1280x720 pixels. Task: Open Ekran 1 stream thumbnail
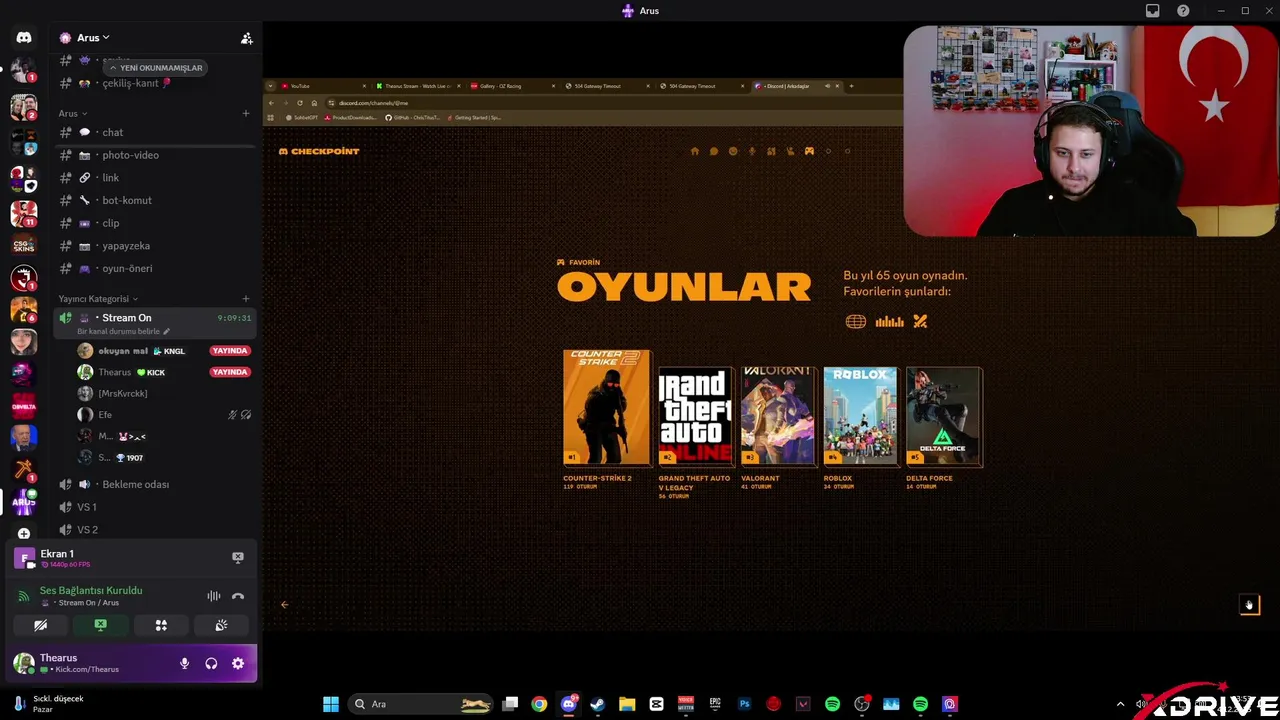tap(24, 558)
